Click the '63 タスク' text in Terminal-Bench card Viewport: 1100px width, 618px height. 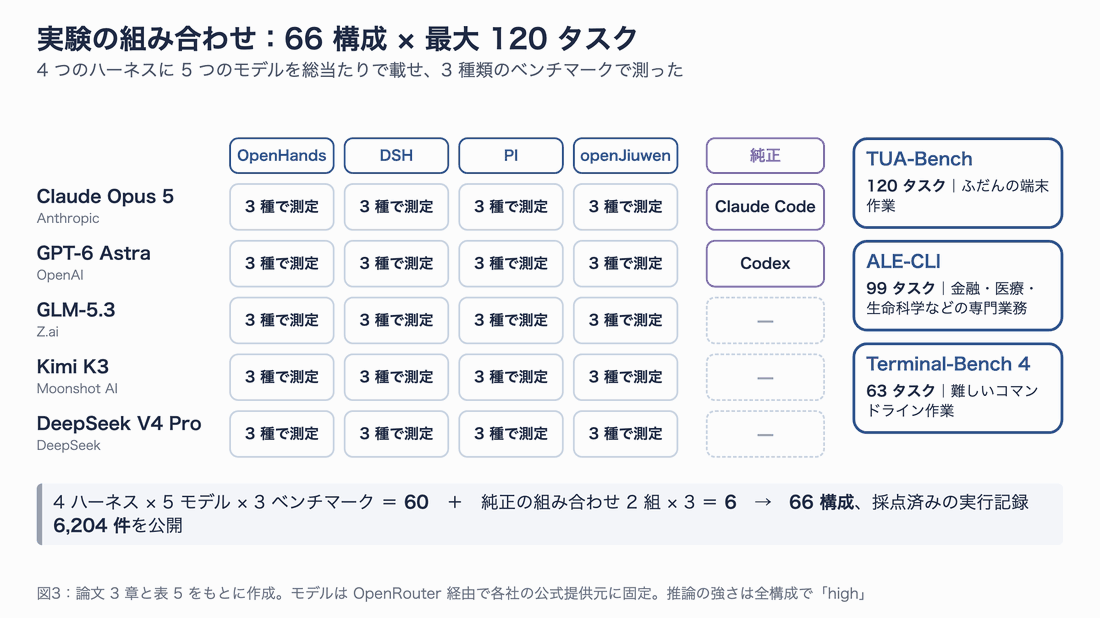coord(901,391)
